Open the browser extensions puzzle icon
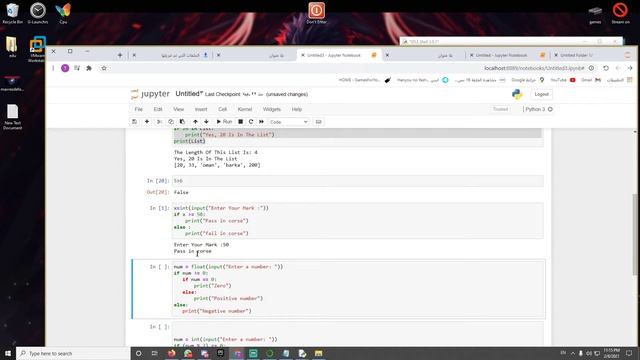Viewport: 640px width, 360px height. point(89,68)
